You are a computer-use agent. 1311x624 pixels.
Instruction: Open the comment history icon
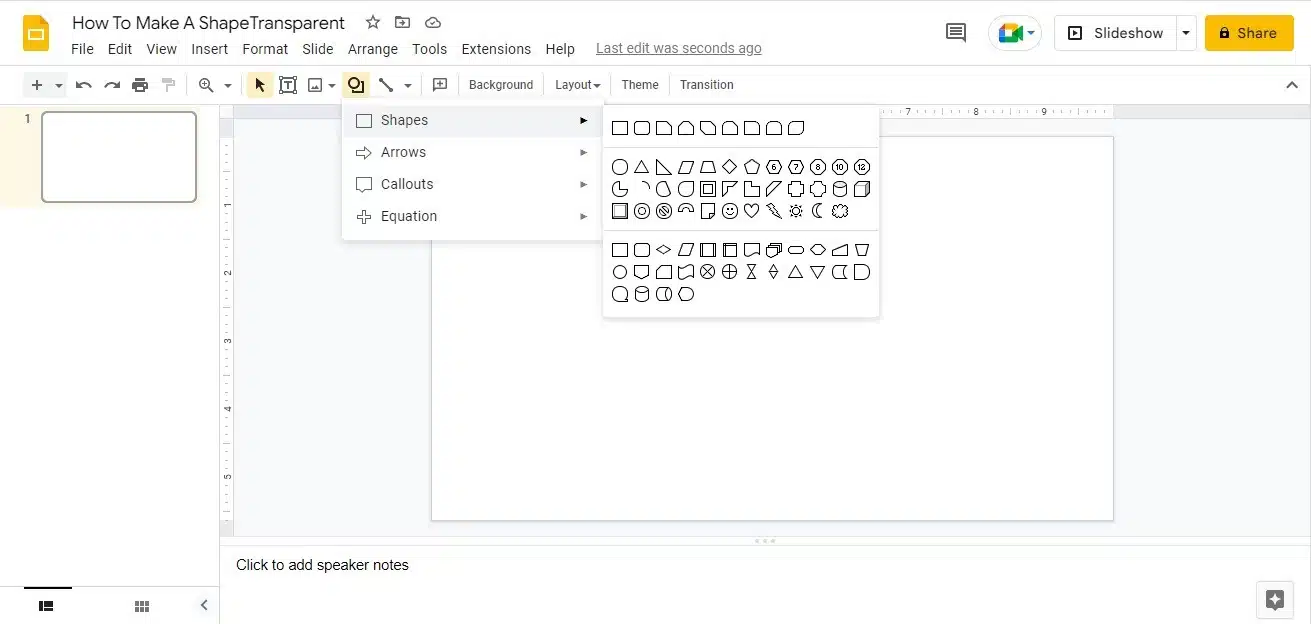point(955,33)
